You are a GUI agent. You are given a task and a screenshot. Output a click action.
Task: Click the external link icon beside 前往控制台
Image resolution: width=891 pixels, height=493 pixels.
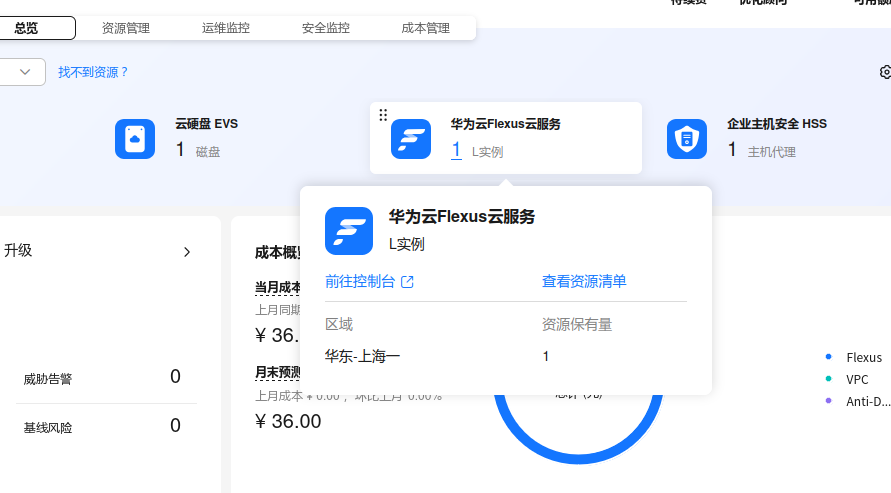click(407, 282)
